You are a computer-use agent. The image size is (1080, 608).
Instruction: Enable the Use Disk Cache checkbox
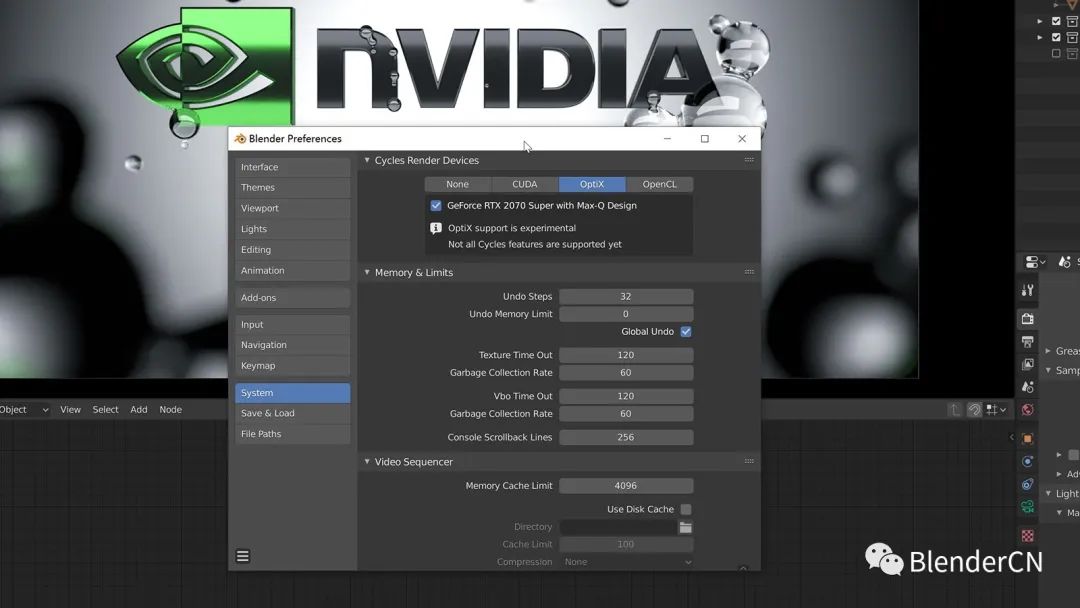click(686, 509)
